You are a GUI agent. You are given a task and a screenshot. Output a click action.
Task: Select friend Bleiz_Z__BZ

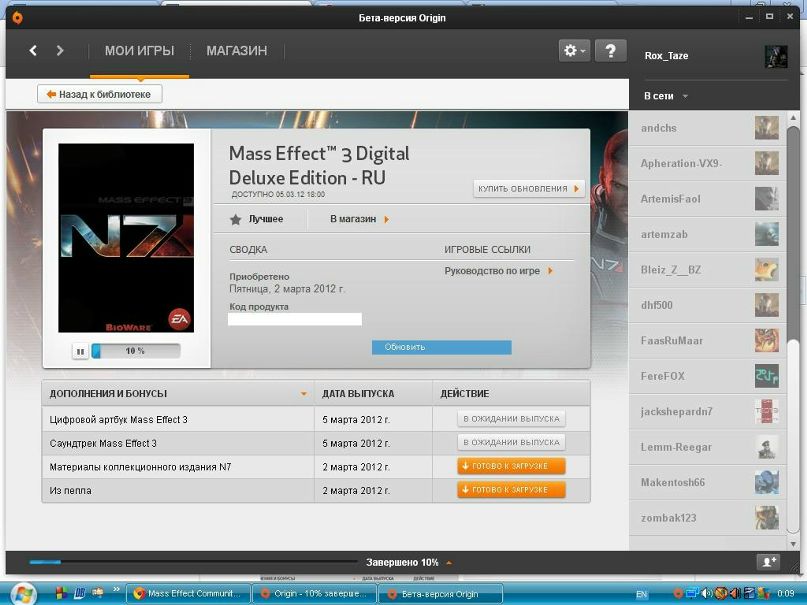[707, 270]
